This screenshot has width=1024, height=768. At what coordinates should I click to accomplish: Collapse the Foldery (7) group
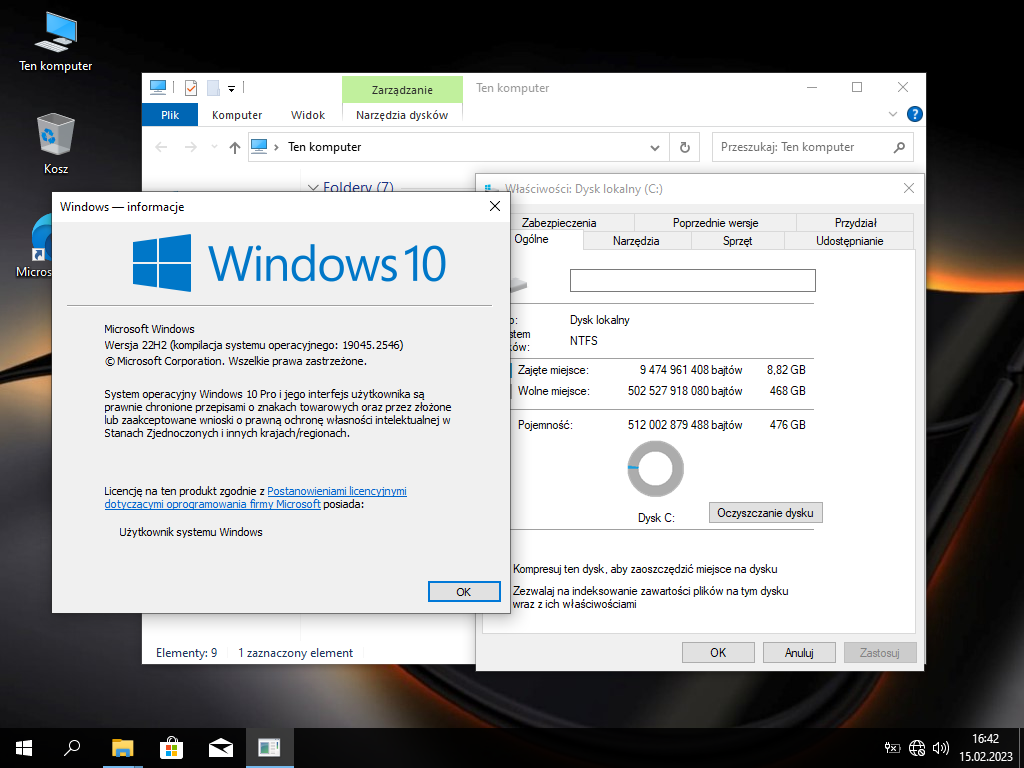coord(313,187)
